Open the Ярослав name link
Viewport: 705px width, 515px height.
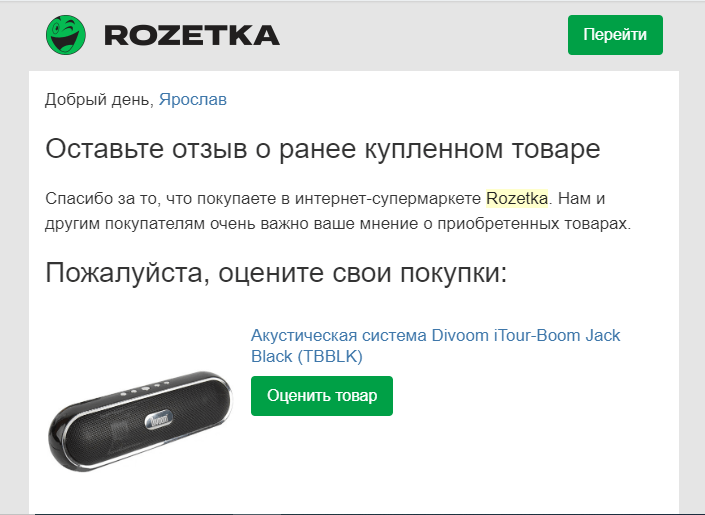click(x=193, y=99)
